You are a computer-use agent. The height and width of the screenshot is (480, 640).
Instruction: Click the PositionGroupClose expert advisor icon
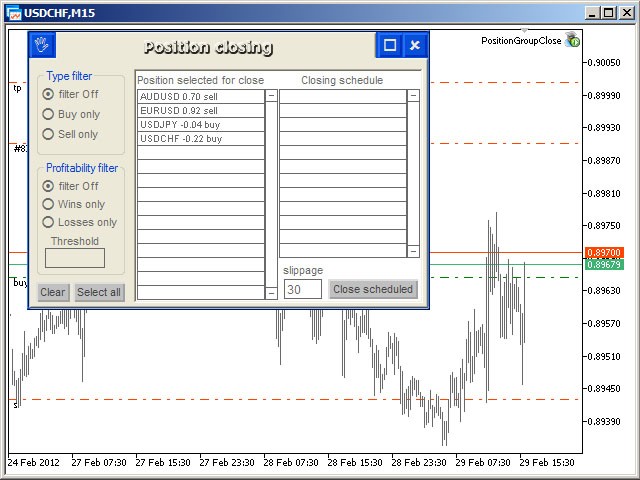point(572,40)
